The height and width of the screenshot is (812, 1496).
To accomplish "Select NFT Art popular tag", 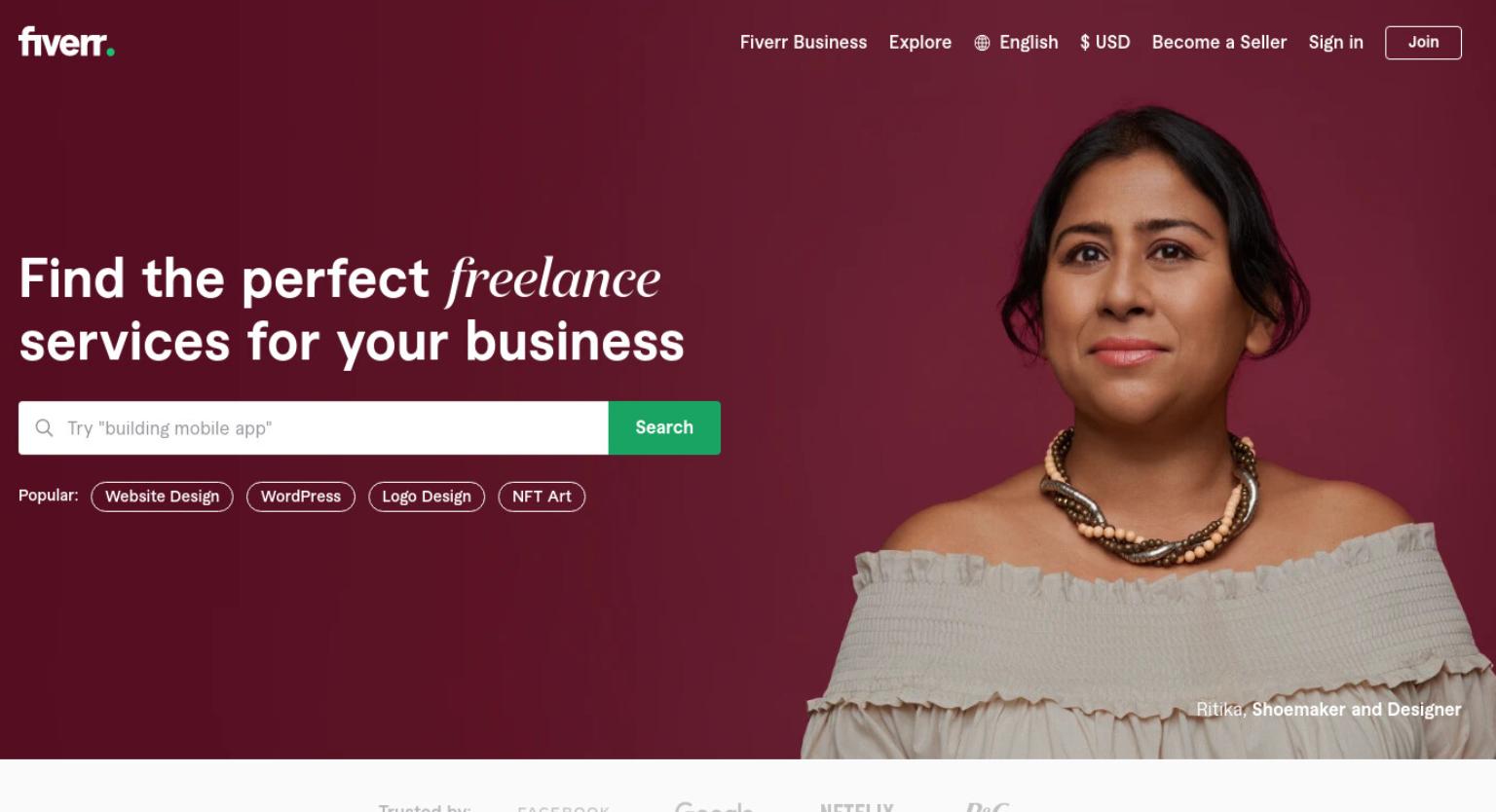I will click(542, 497).
